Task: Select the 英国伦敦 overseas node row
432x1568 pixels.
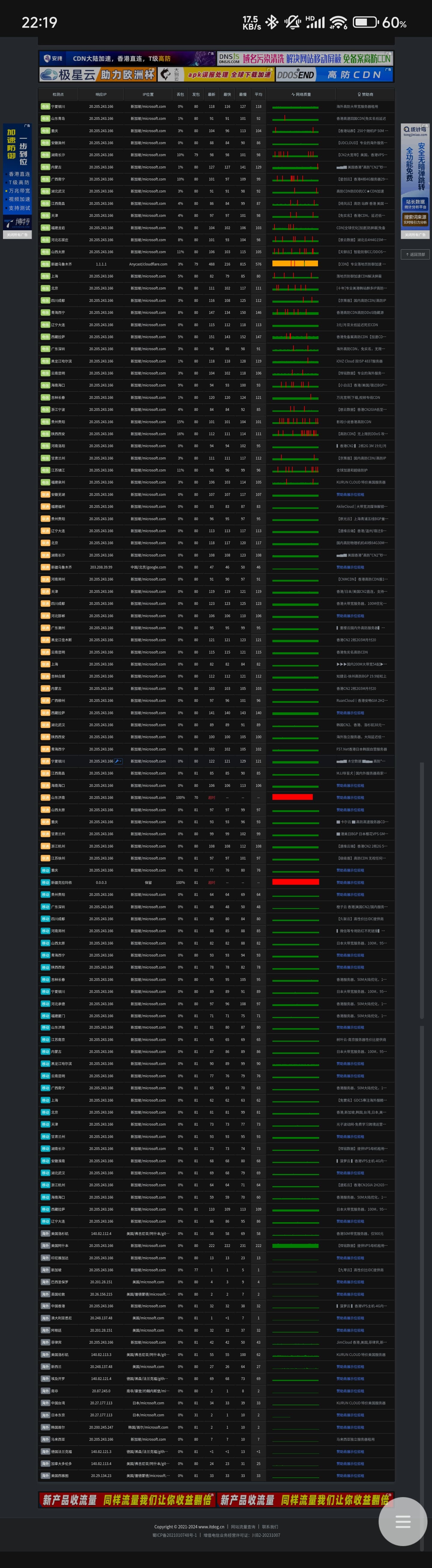Action: click(216, 1294)
